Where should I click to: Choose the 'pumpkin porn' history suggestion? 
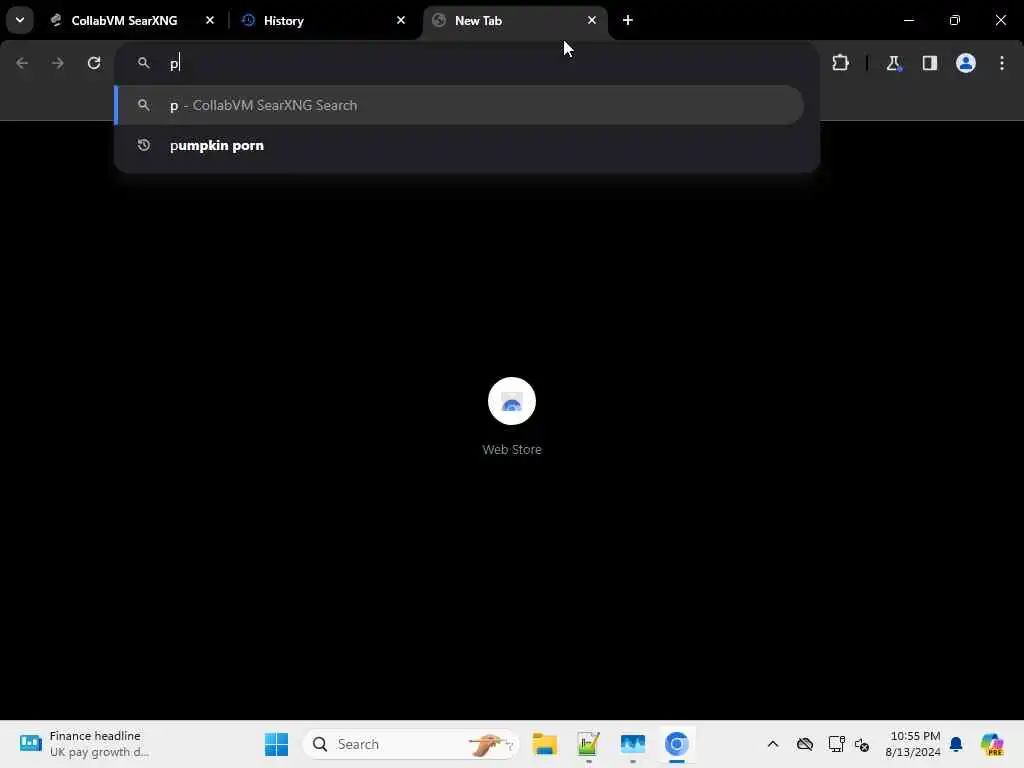459,145
